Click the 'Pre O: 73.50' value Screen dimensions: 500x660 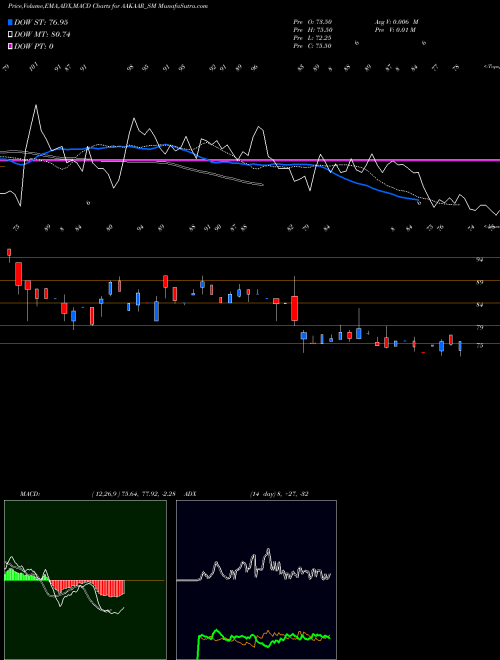pyautogui.click(x=312, y=22)
